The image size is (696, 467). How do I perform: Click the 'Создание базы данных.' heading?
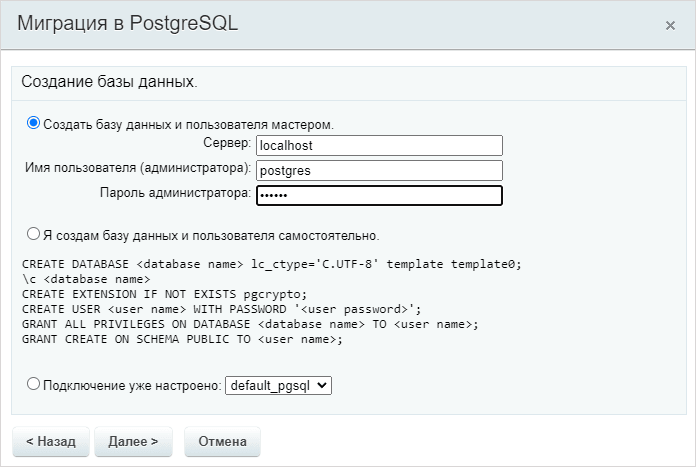click(109, 82)
